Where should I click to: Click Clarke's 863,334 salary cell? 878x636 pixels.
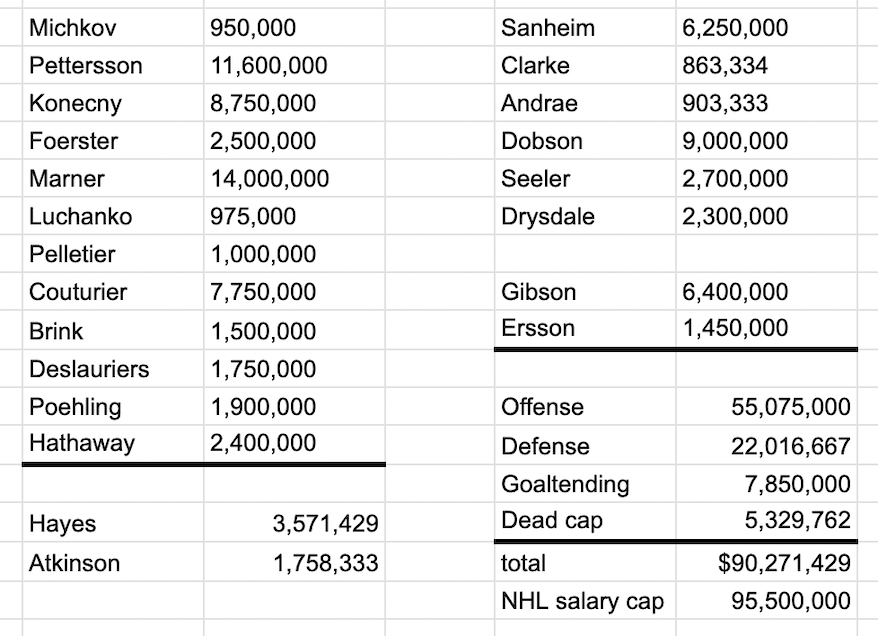pyautogui.click(x=766, y=66)
